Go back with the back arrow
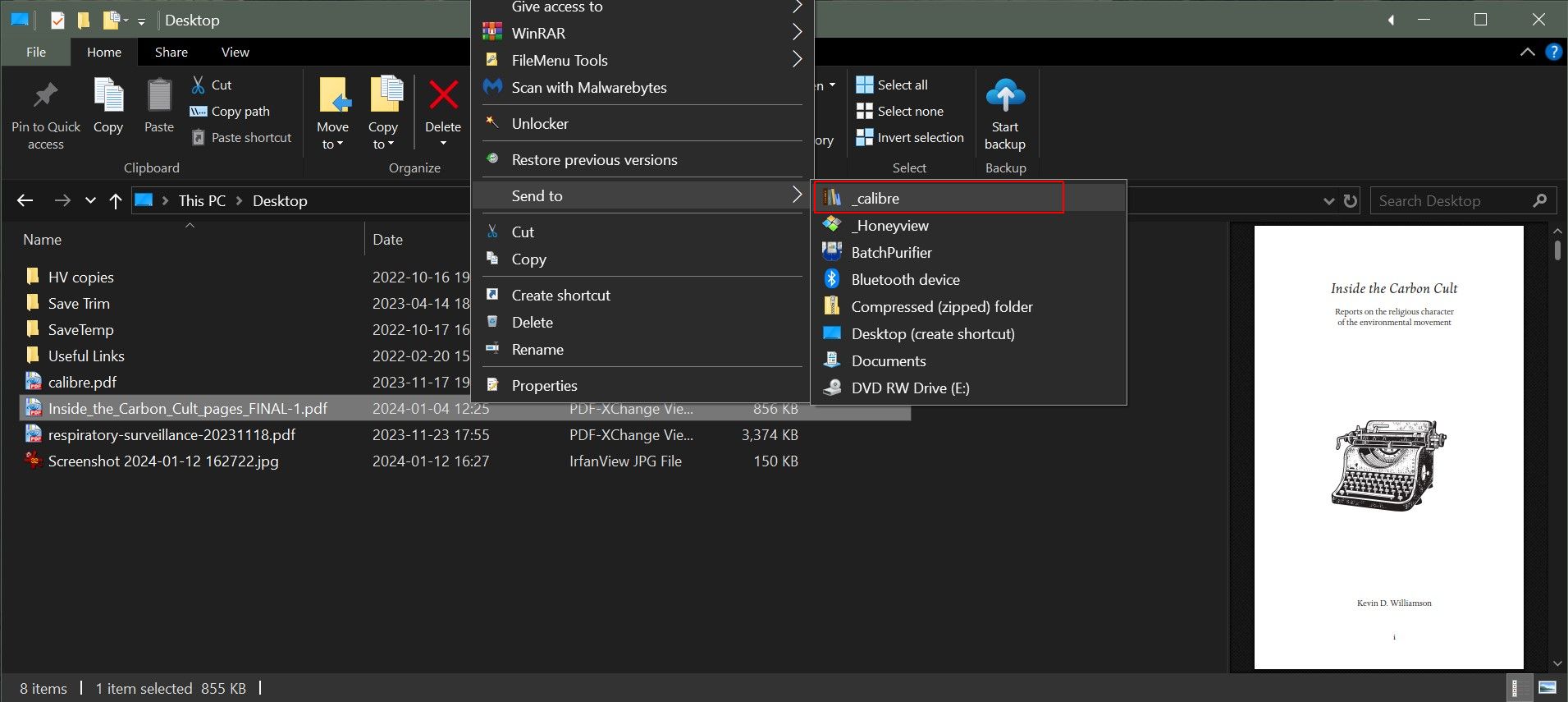This screenshot has height=702, width=1568. tap(25, 200)
